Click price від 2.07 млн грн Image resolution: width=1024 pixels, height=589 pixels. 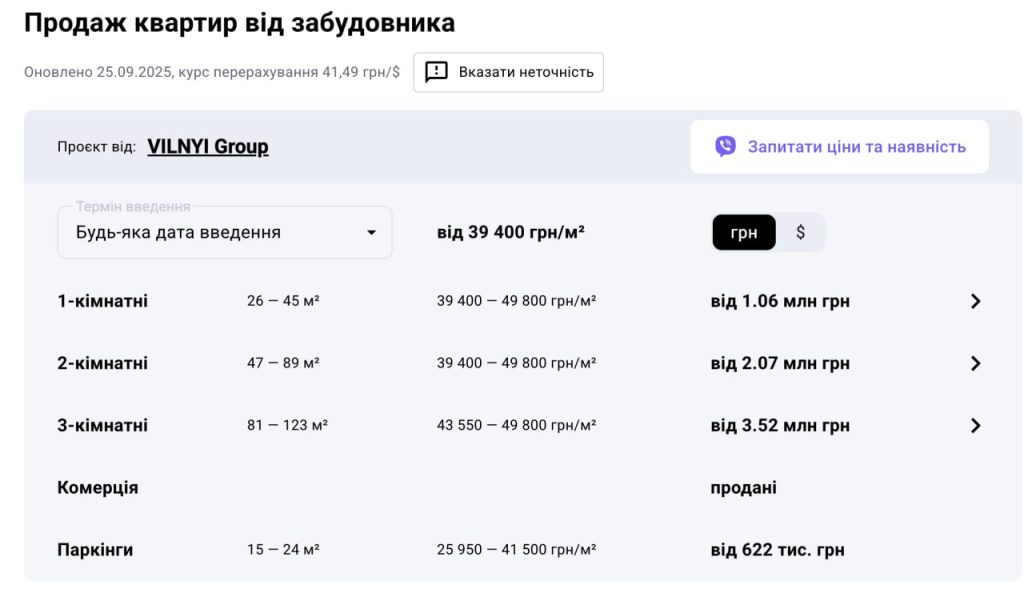coord(780,363)
